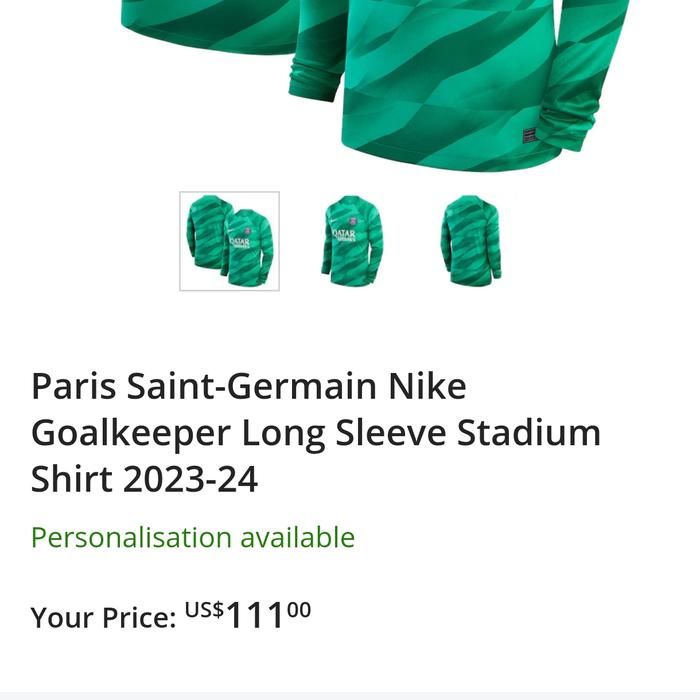This screenshot has width=700, height=700.
Task: Click the 'Goalkeeper Long Sleeve Stadium' title line
Action: click(x=316, y=432)
